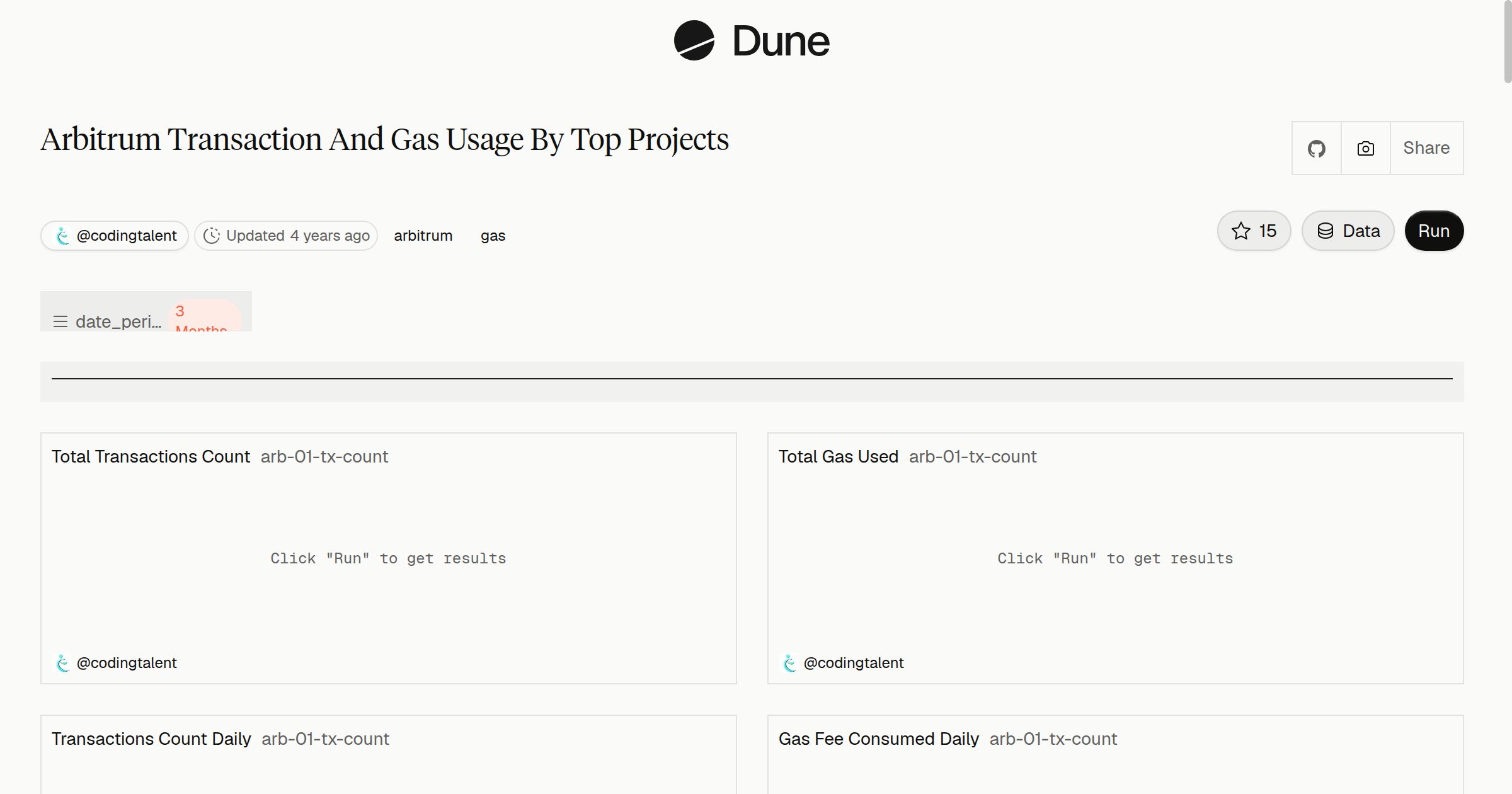Open the GitHub icon link
This screenshot has height=794, width=1512.
tap(1316, 148)
